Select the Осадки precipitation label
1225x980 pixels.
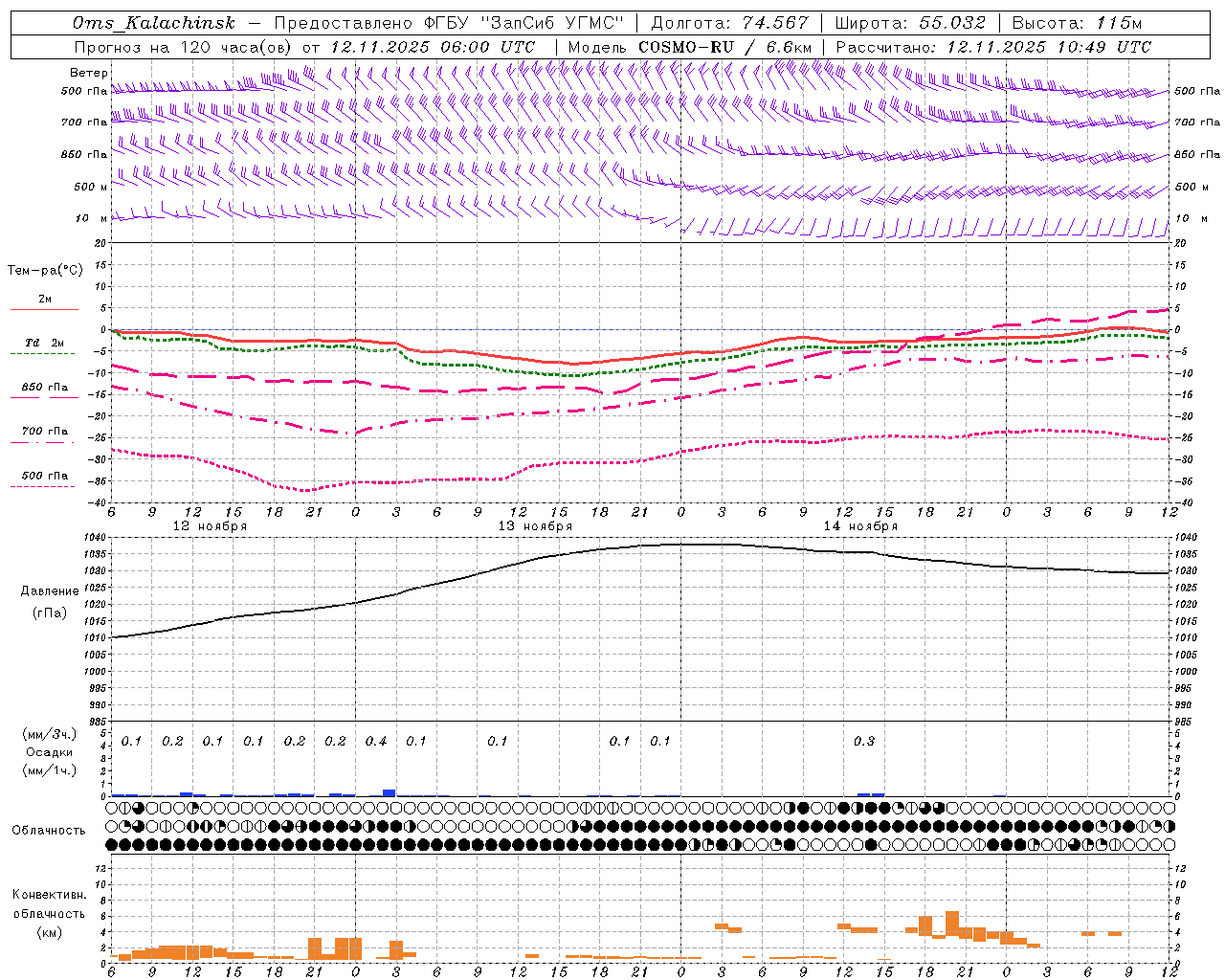(49, 752)
